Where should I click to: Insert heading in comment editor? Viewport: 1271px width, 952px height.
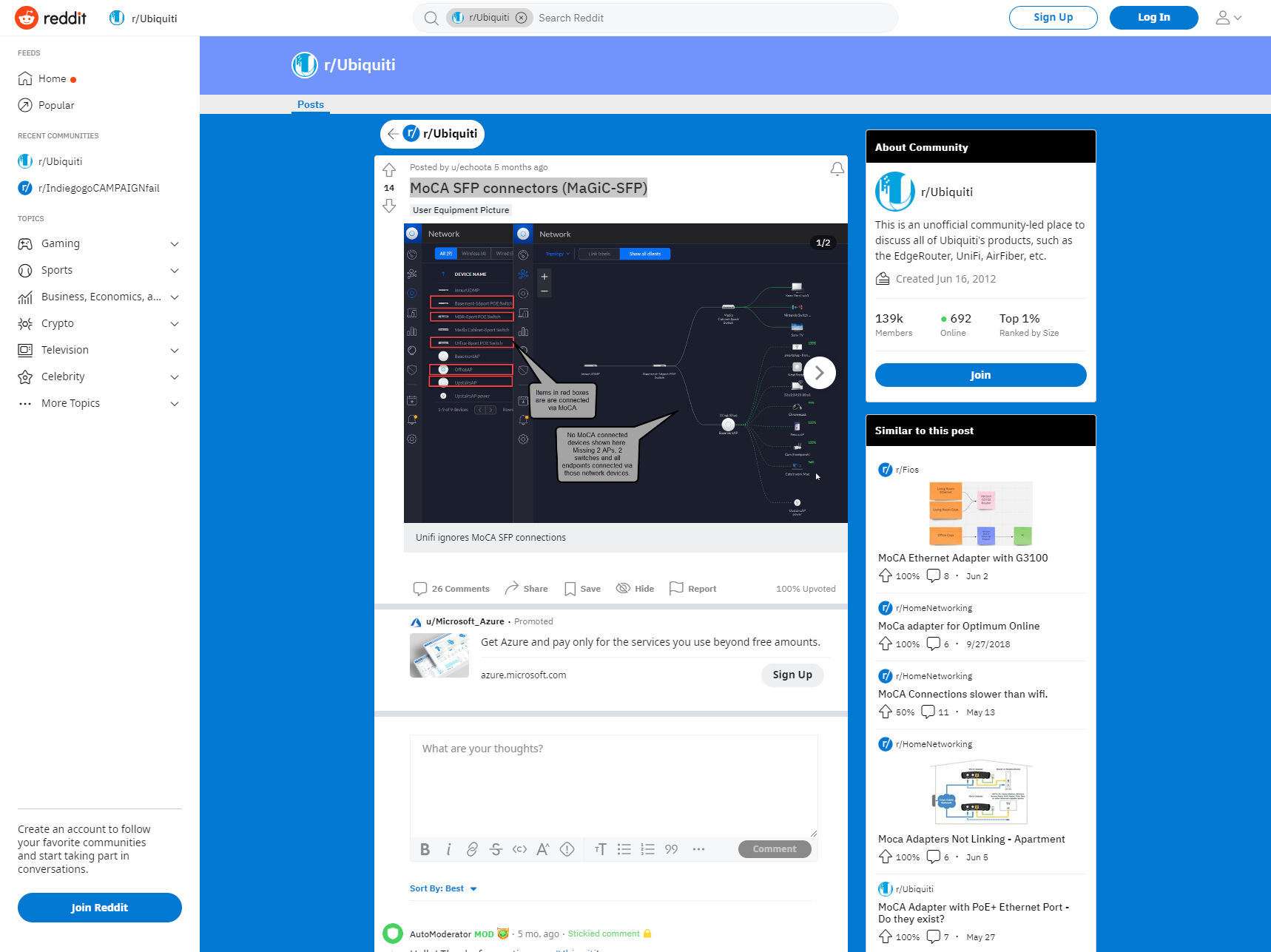click(x=601, y=849)
